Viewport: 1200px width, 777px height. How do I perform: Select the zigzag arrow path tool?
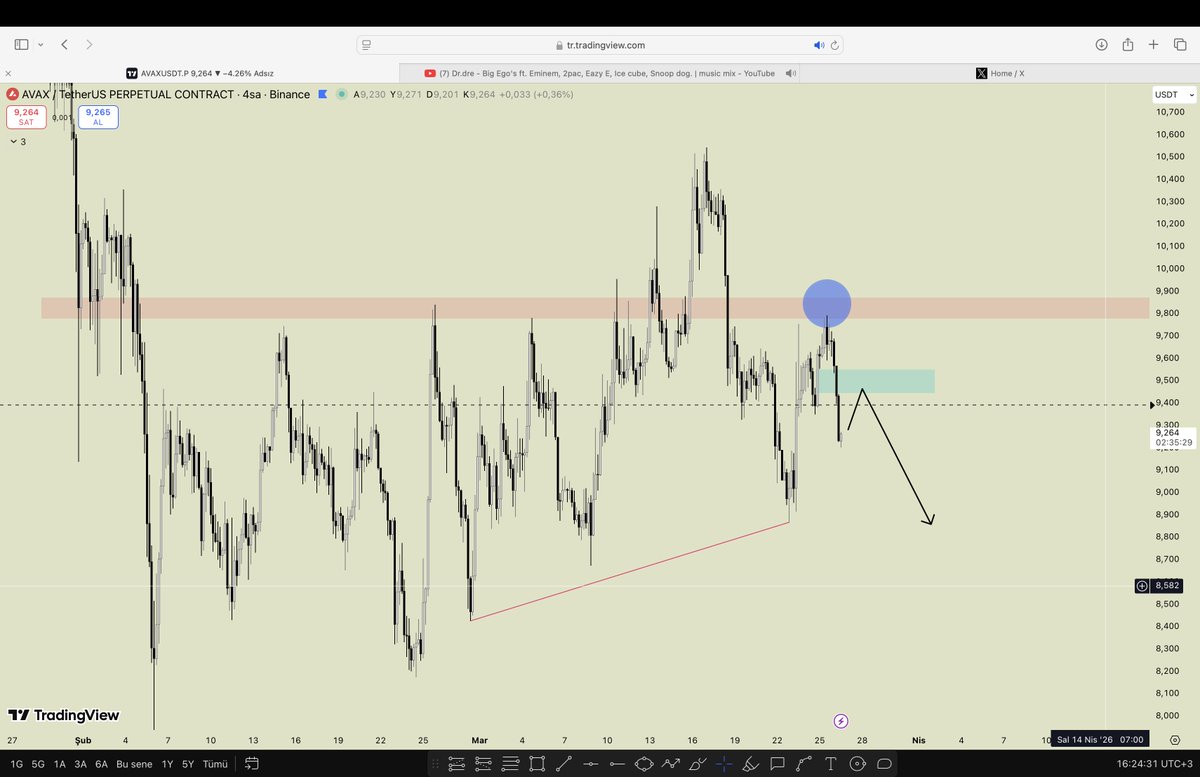tap(670, 764)
